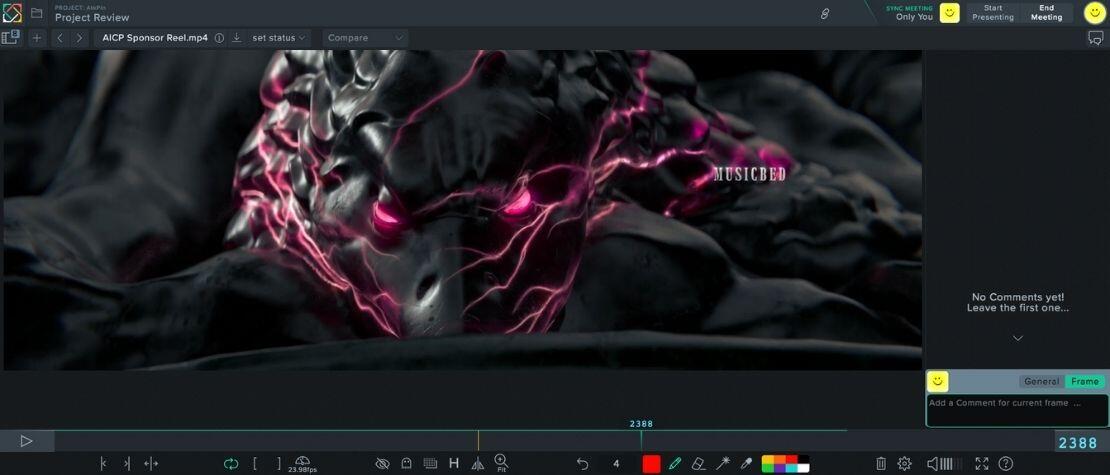Click the frame 2388 playhead on timeline
This screenshot has height=475, width=1110.
click(x=641, y=441)
